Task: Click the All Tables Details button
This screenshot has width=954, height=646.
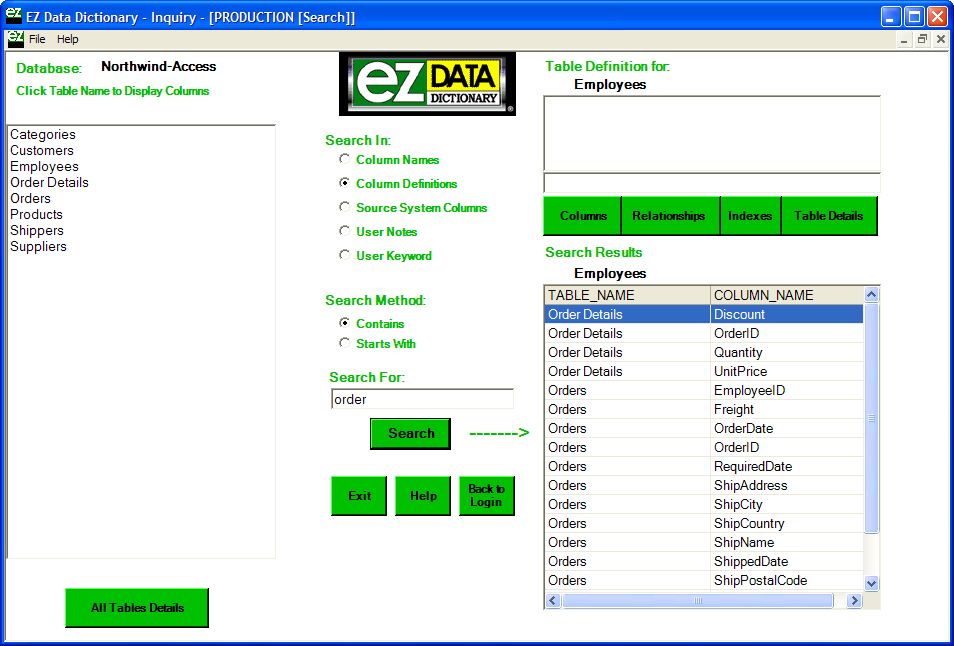Action: click(137, 608)
